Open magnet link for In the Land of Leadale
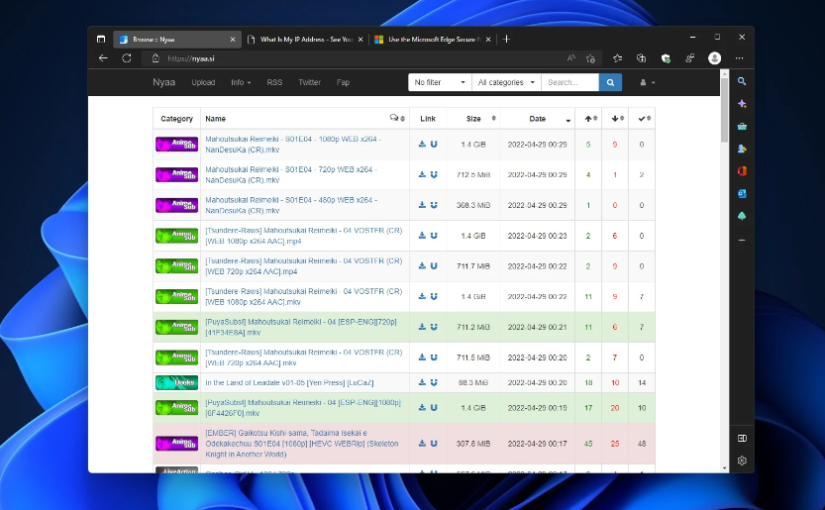 click(x=434, y=383)
